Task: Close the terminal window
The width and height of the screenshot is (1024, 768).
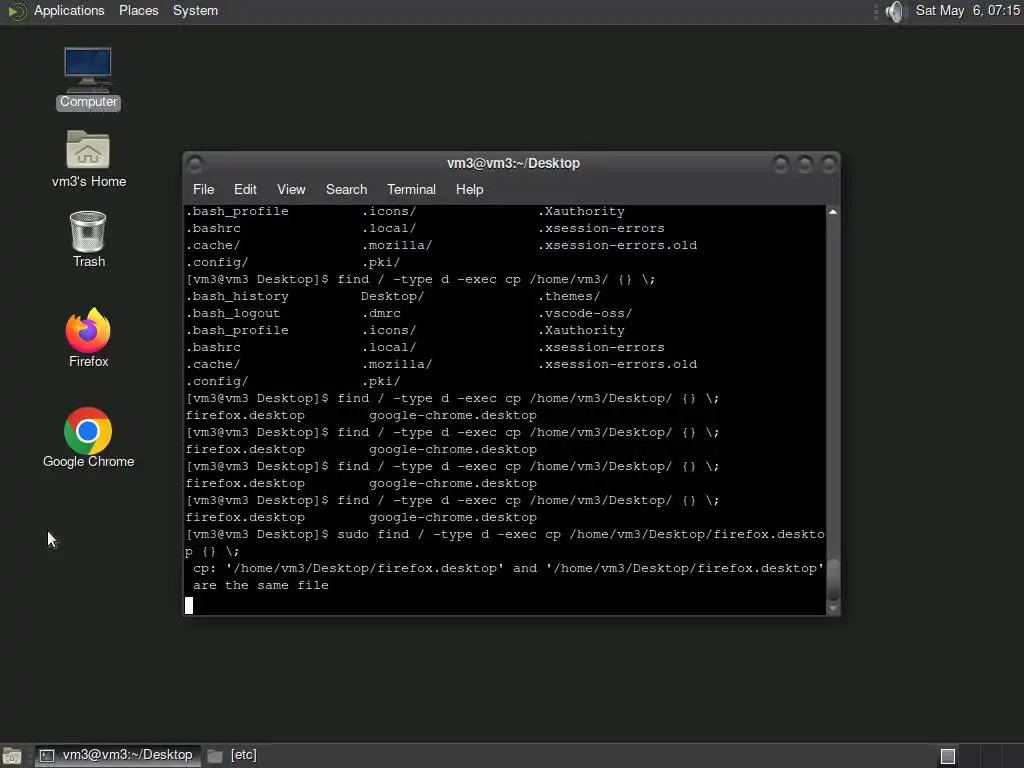Action: click(x=829, y=164)
